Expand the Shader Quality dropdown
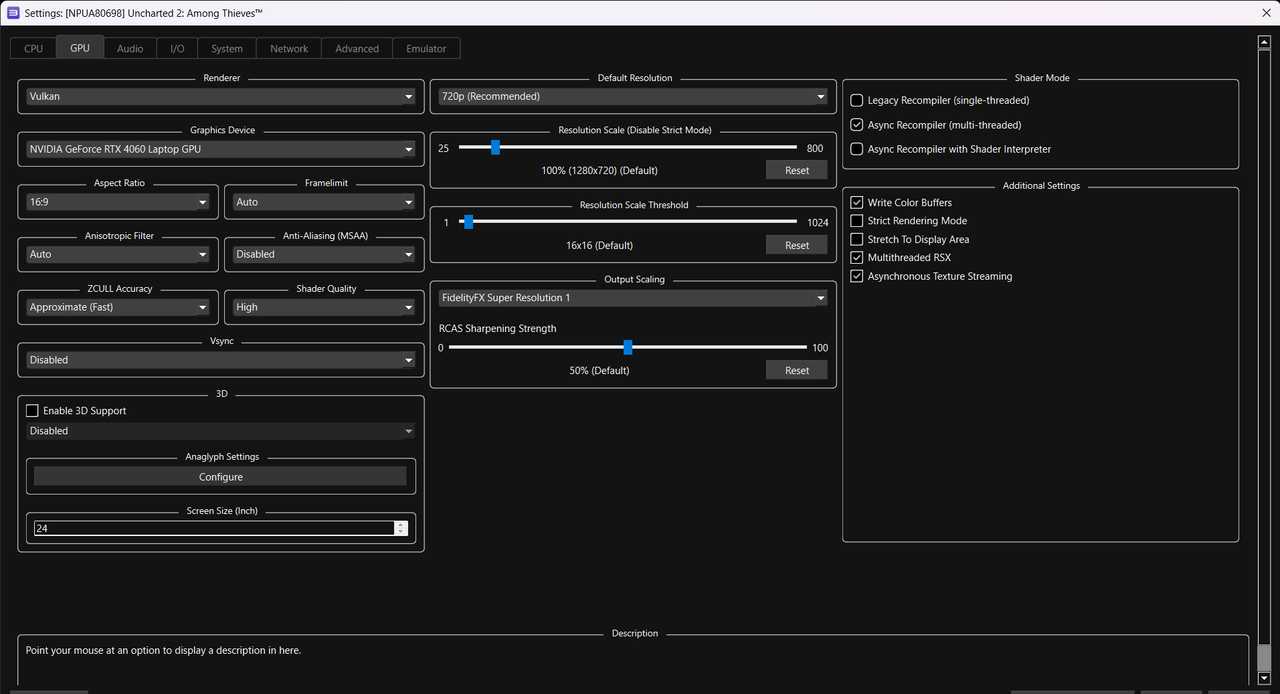This screenshot has width=1280, height=694. click(324, 307)
